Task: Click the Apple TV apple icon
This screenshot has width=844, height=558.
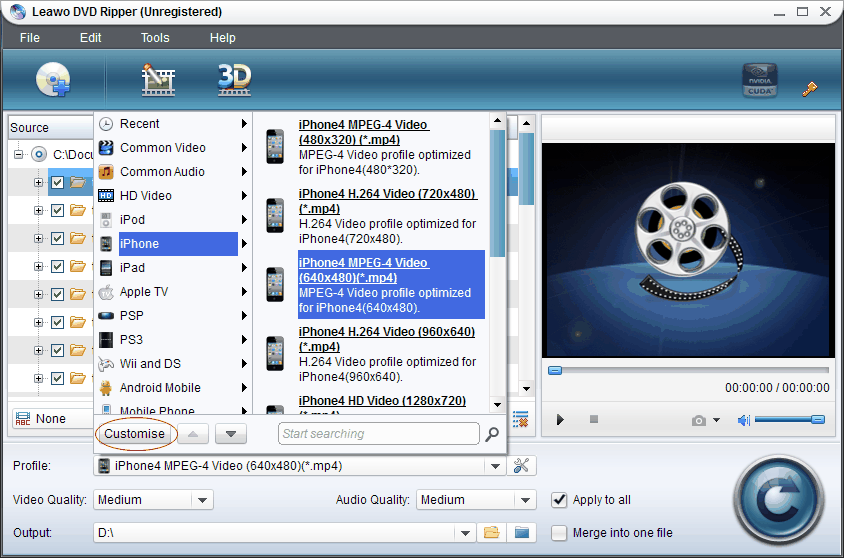Action: click(x=106, y=292)
